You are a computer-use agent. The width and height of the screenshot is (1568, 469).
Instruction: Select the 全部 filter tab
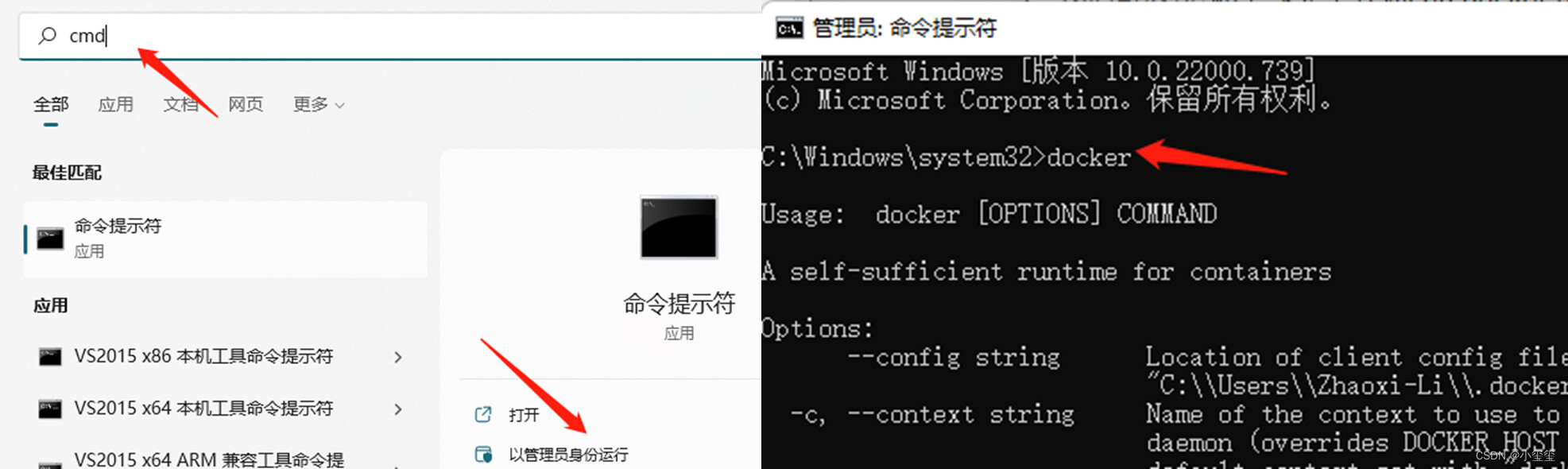[x=51, y=104]
